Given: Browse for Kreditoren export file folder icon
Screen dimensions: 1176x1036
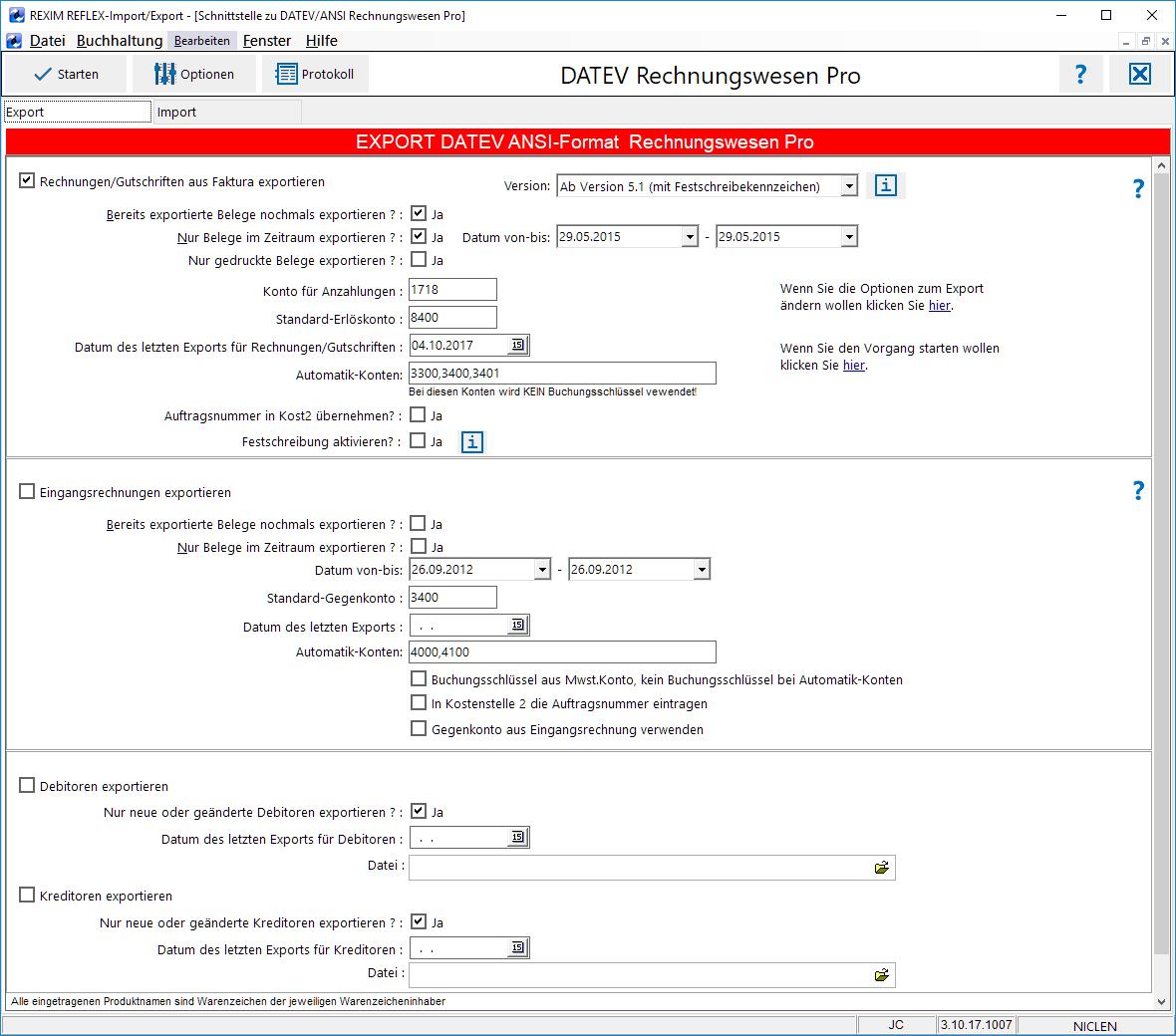Looking at the screenshot, I should (881, 974).
